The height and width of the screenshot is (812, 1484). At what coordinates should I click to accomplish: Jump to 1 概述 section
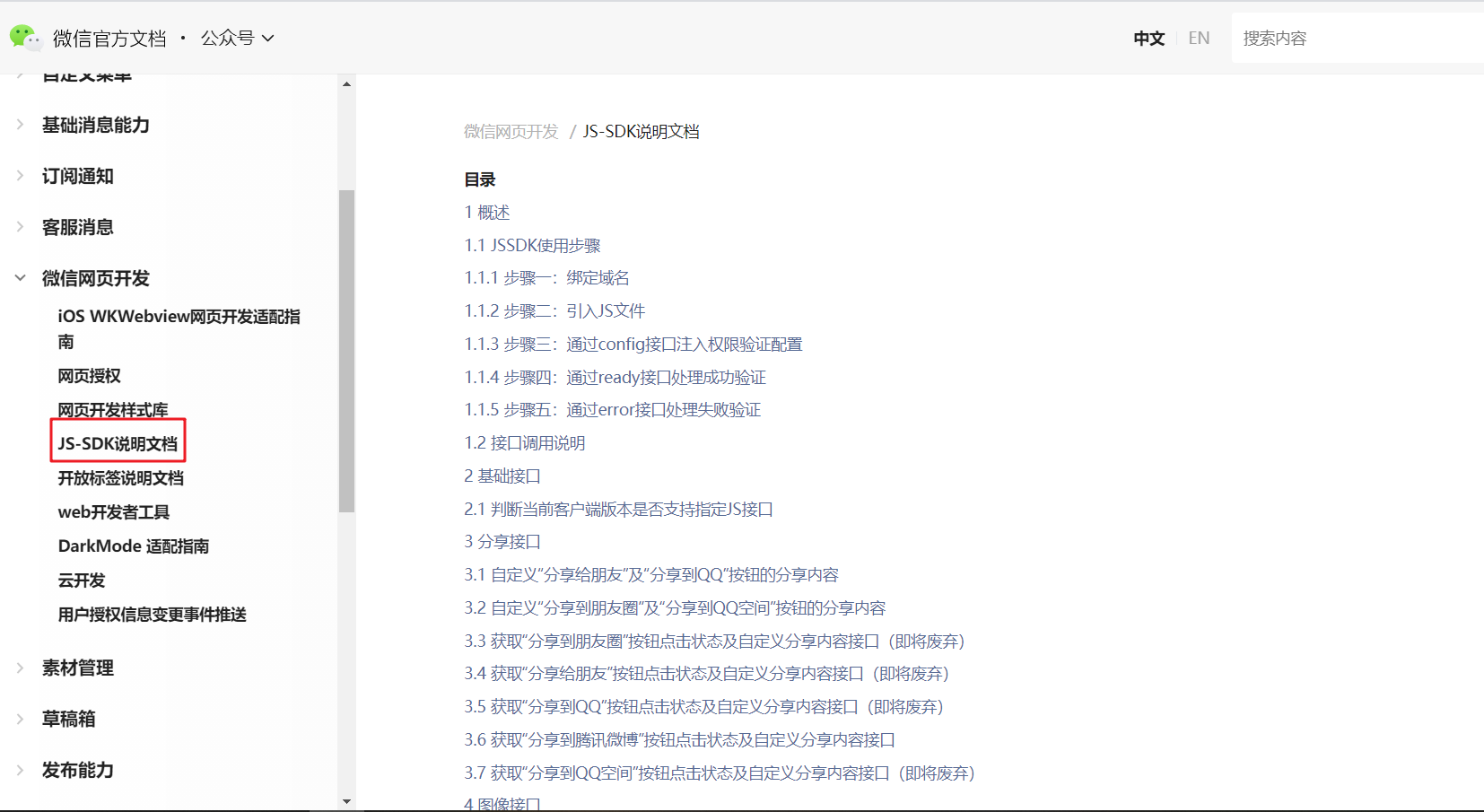[x=487, y=213]
